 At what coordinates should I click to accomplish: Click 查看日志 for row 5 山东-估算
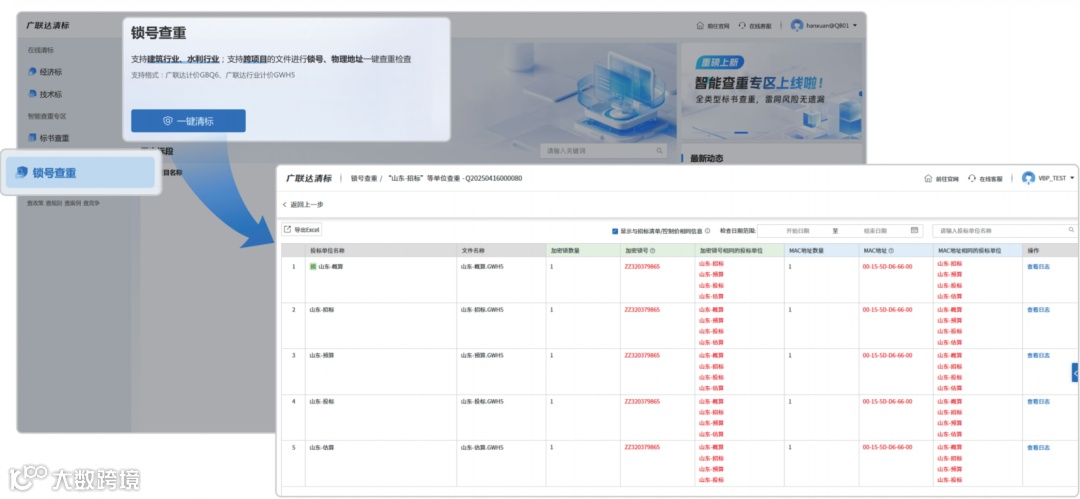click(x=1038, y=447)
